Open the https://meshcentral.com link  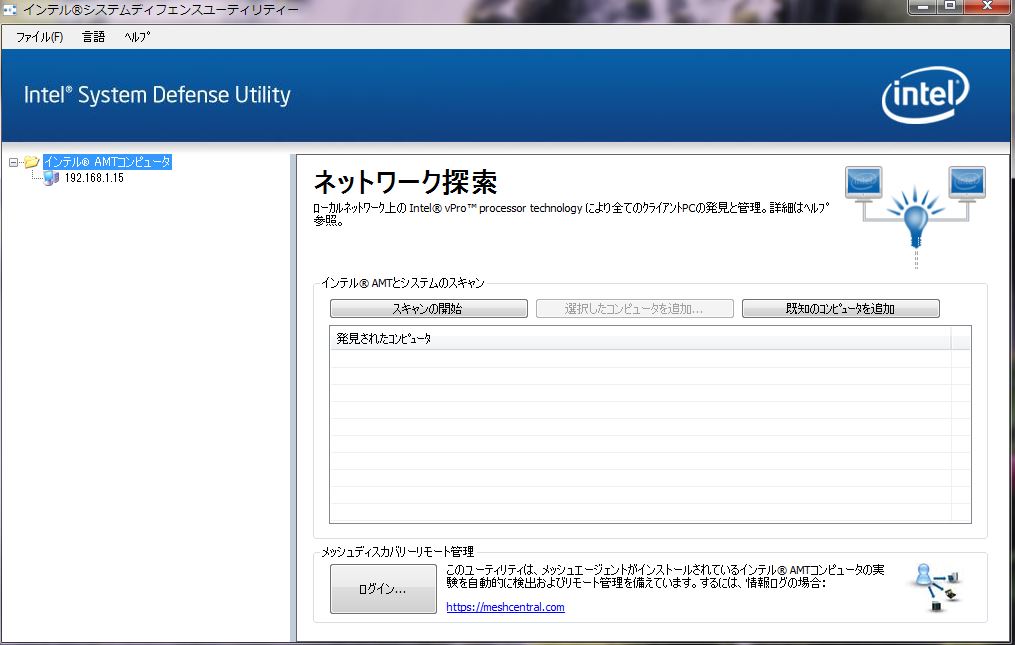click(505, 607)
